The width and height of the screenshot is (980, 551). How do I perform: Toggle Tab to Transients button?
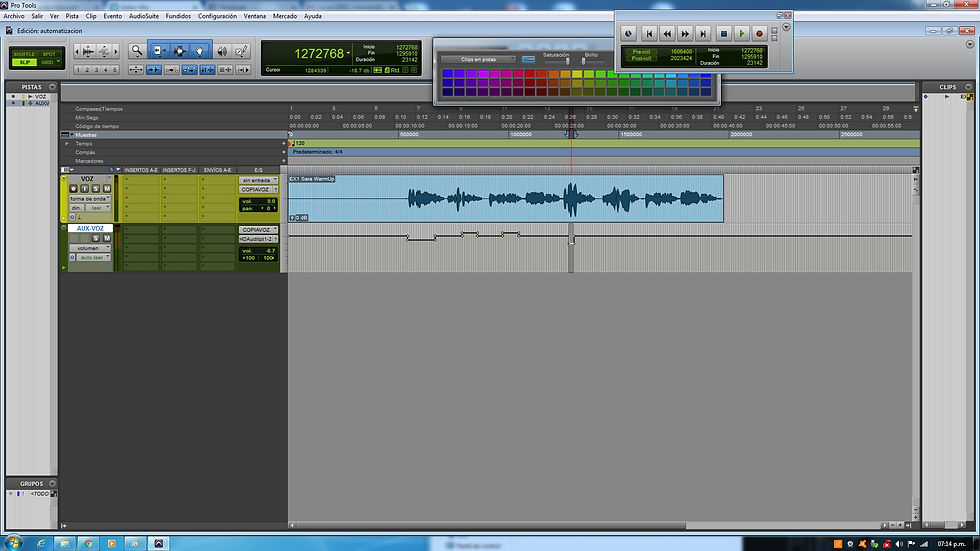pos(153,70)
